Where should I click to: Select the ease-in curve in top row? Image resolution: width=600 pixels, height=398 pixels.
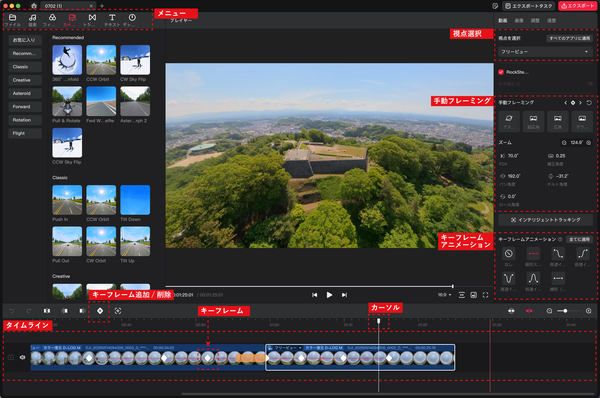pos(582,254)
